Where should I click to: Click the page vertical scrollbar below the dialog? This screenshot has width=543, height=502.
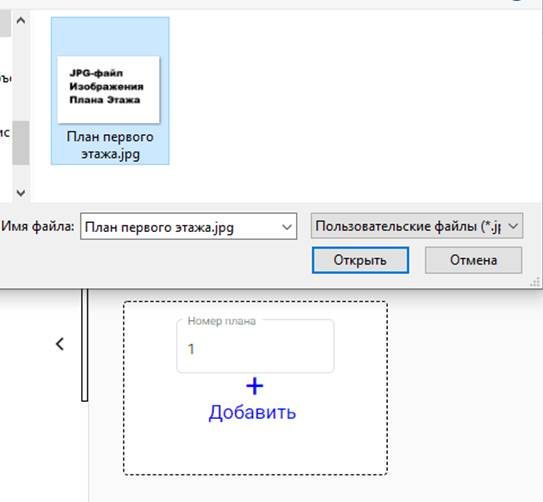[x=84, y=345]
